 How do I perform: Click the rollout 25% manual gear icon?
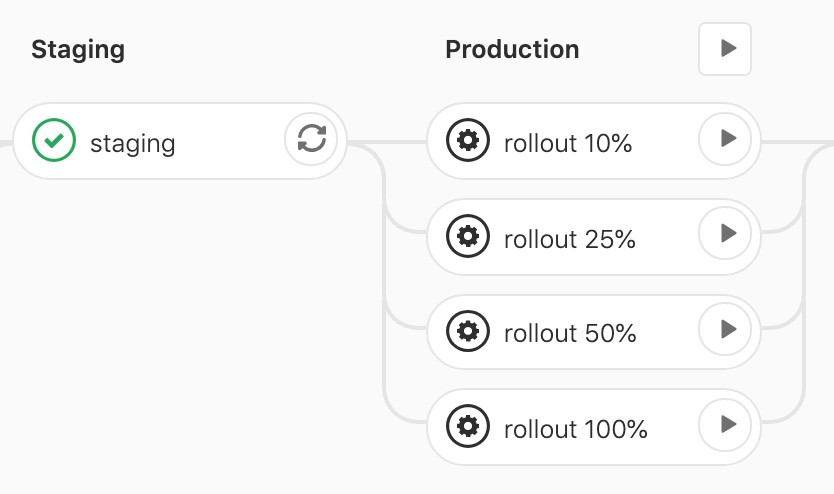[x=468, y=237]
